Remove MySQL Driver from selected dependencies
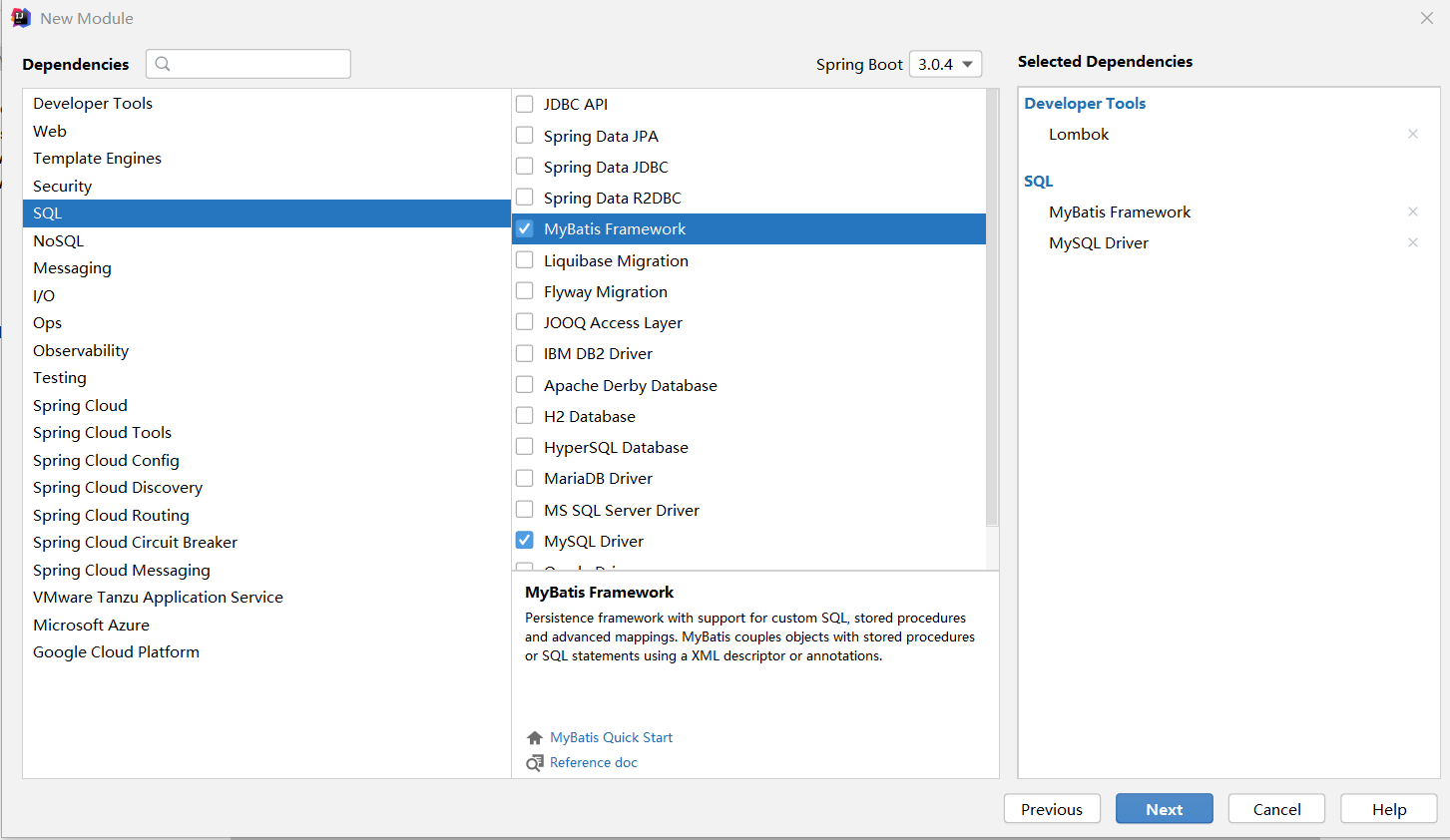1450x840 pixels. coord(1412,243)
